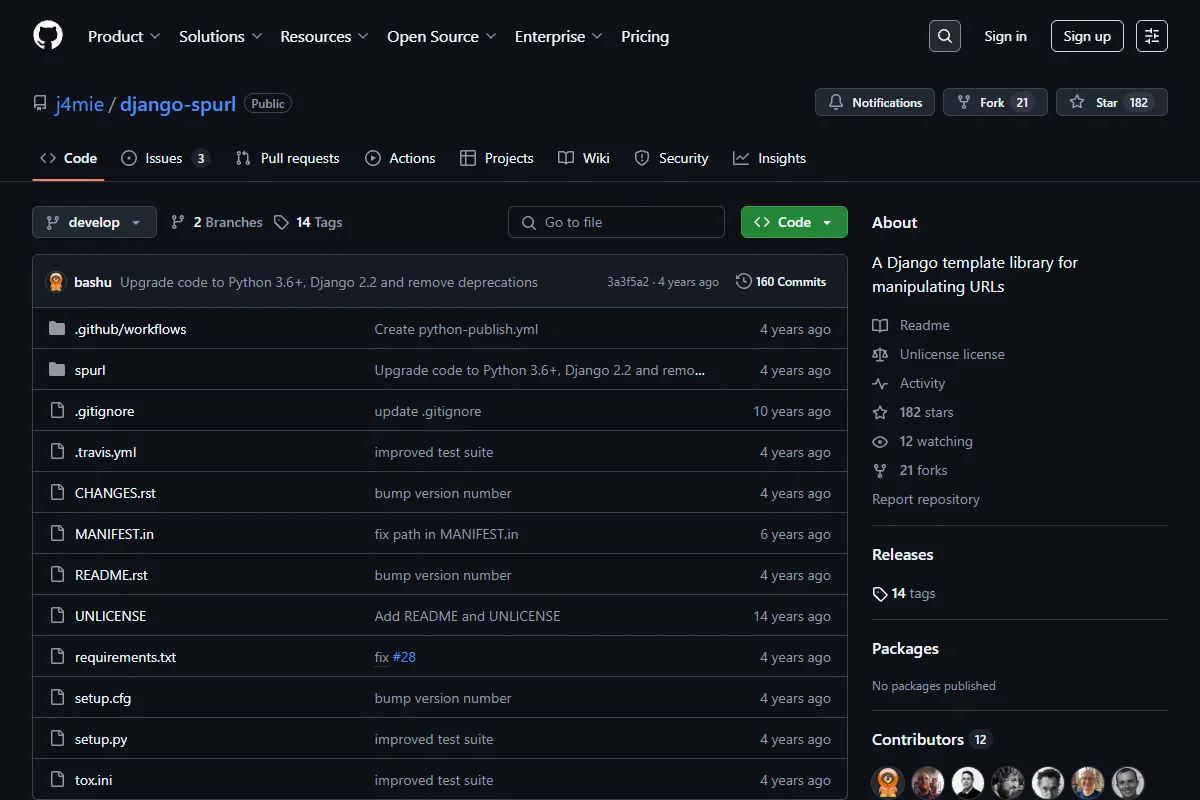Click the bell Notifications button
Viewport: 1200px width, 800px height.
pos(875,102)
